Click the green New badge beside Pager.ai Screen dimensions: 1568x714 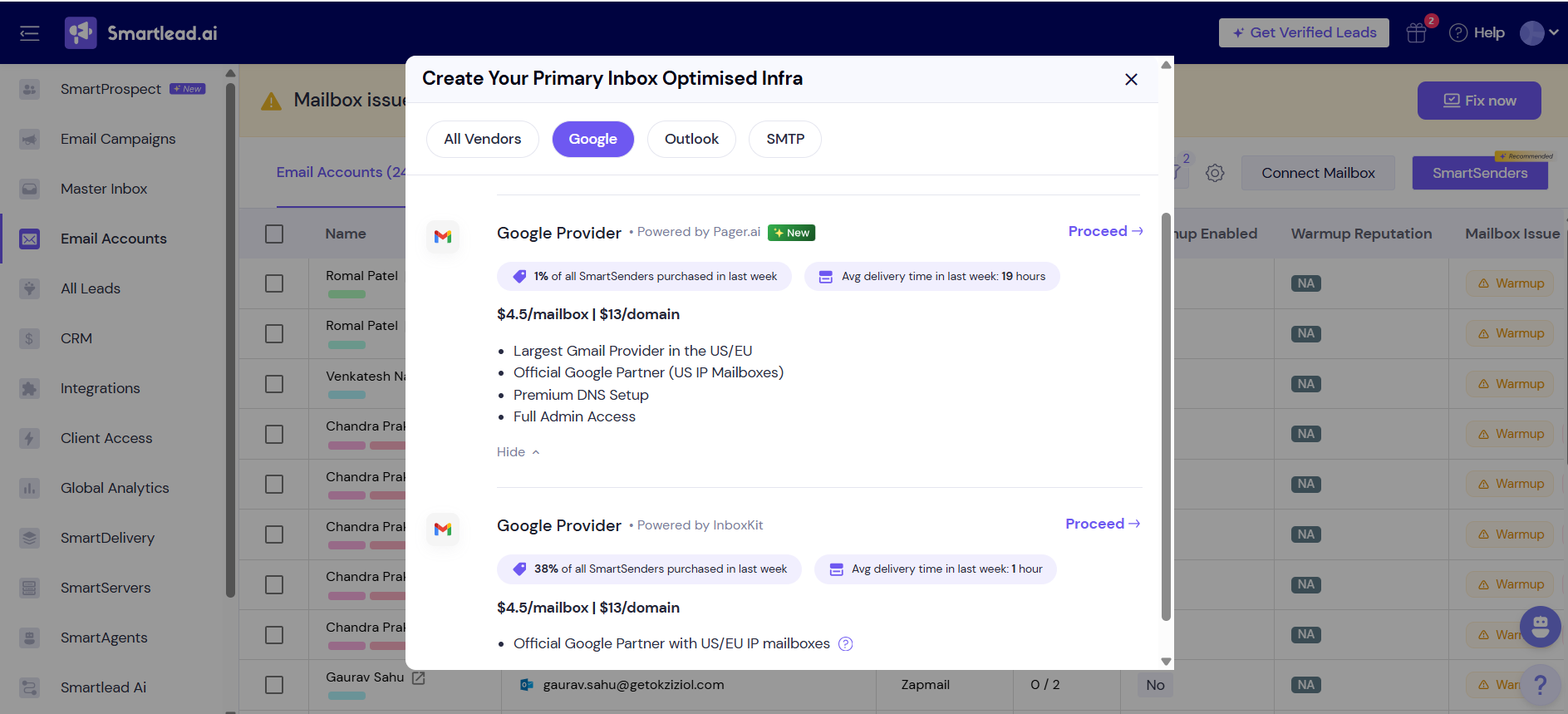point(791,233)
